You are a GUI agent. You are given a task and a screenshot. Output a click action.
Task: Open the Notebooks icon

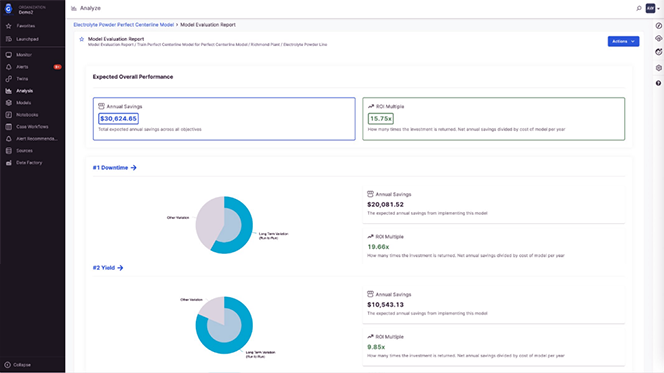point(8,115)
